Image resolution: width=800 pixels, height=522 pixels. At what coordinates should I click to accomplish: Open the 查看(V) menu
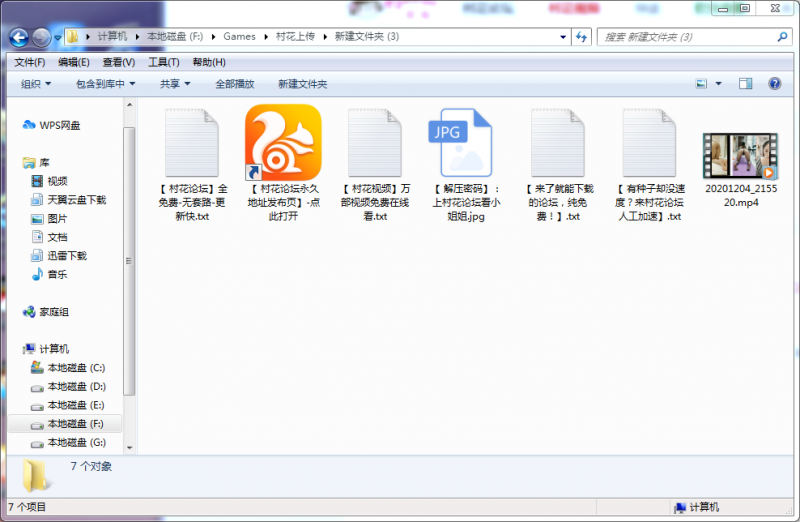(120, 62)
